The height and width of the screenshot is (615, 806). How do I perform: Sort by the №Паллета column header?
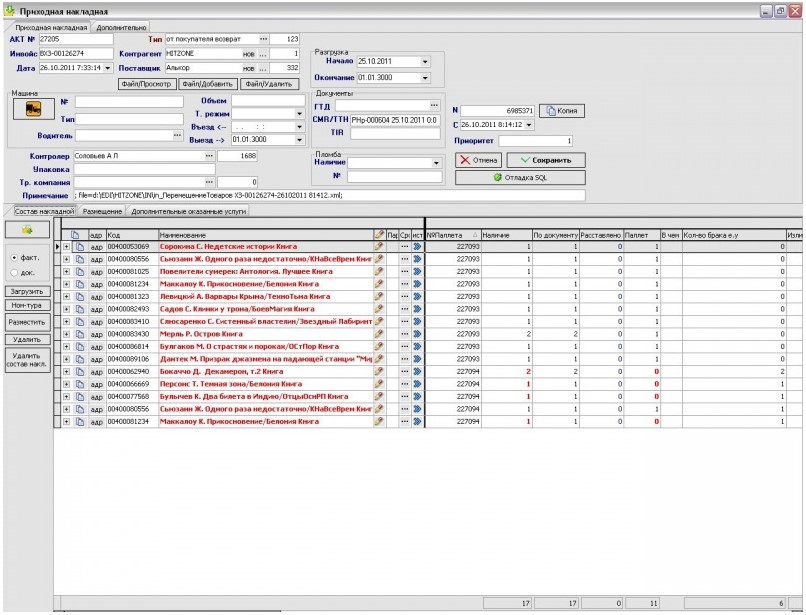point(448,233)
